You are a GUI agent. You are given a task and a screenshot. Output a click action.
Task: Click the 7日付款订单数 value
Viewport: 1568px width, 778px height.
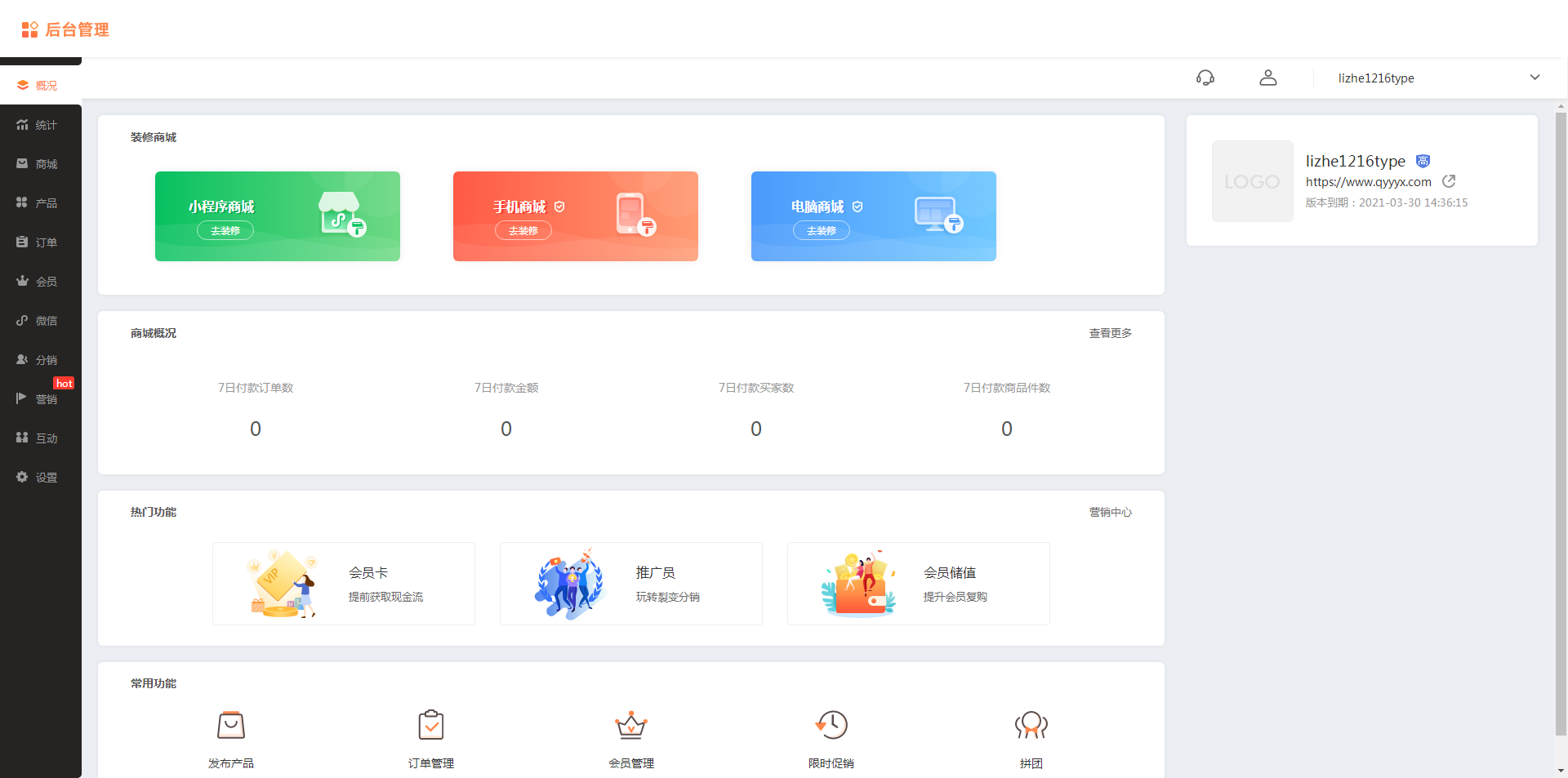tap(256, 429)
